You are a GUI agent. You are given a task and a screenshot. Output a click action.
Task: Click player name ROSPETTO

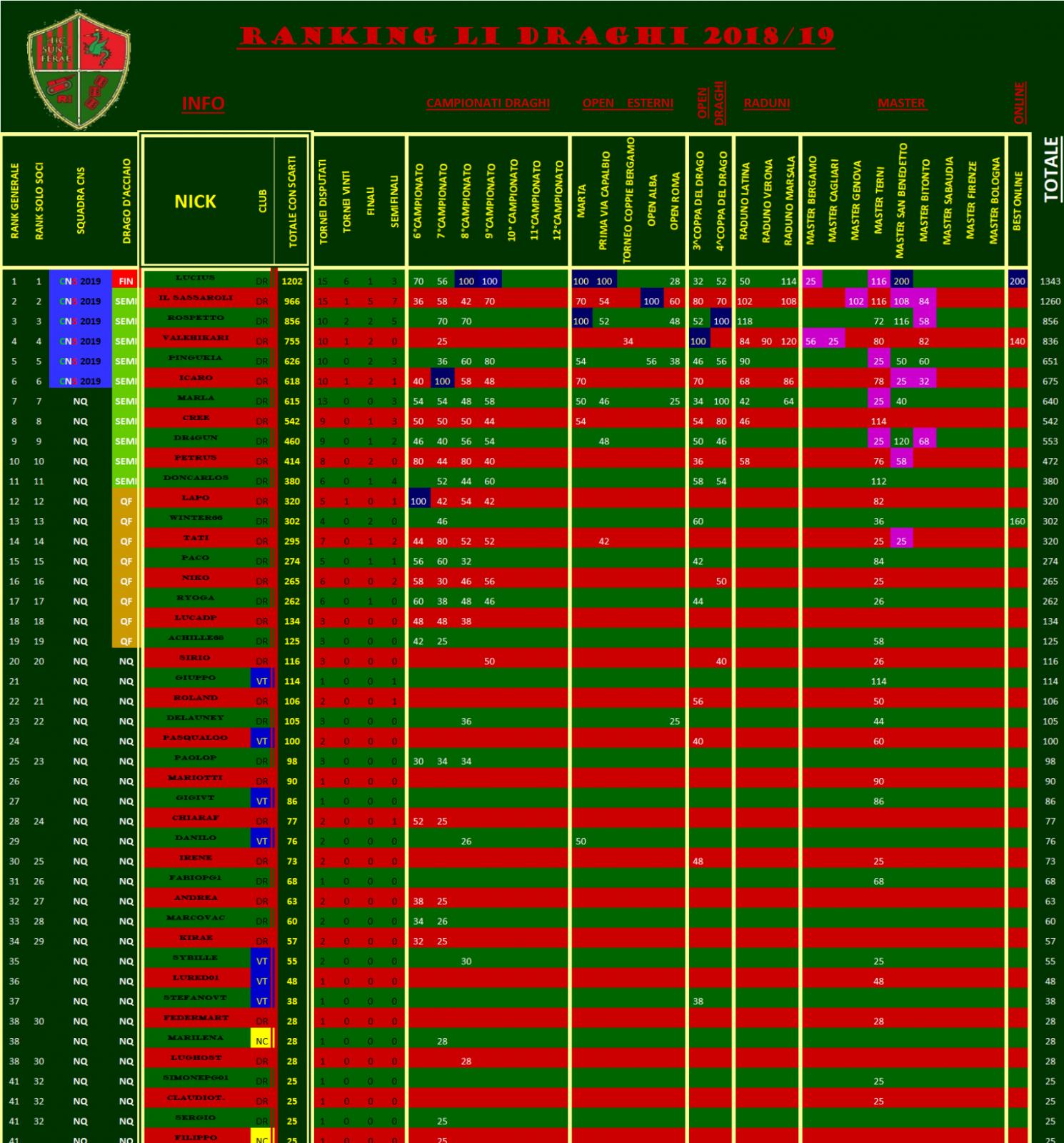coord(195,318)
